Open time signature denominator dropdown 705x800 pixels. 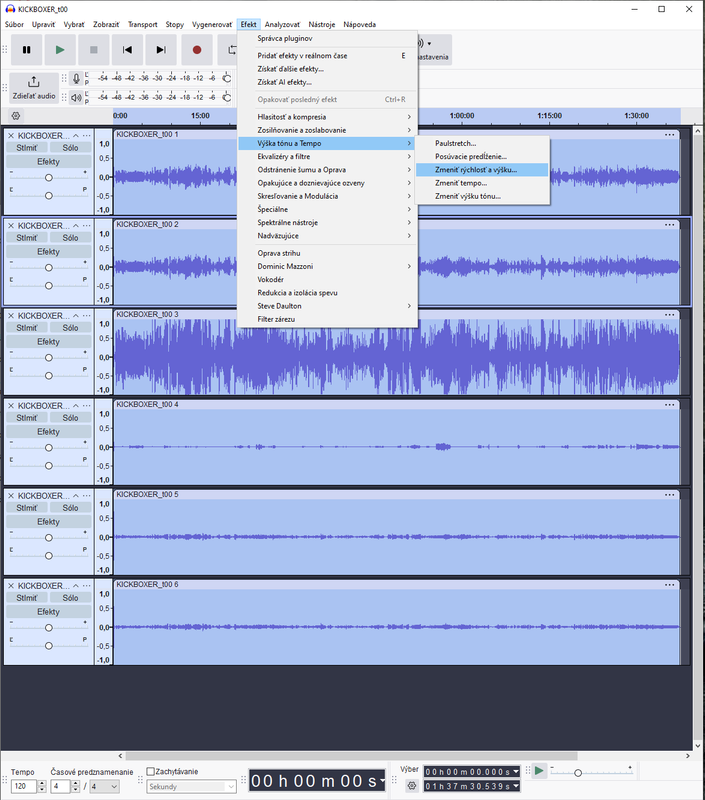pos(105,787)
